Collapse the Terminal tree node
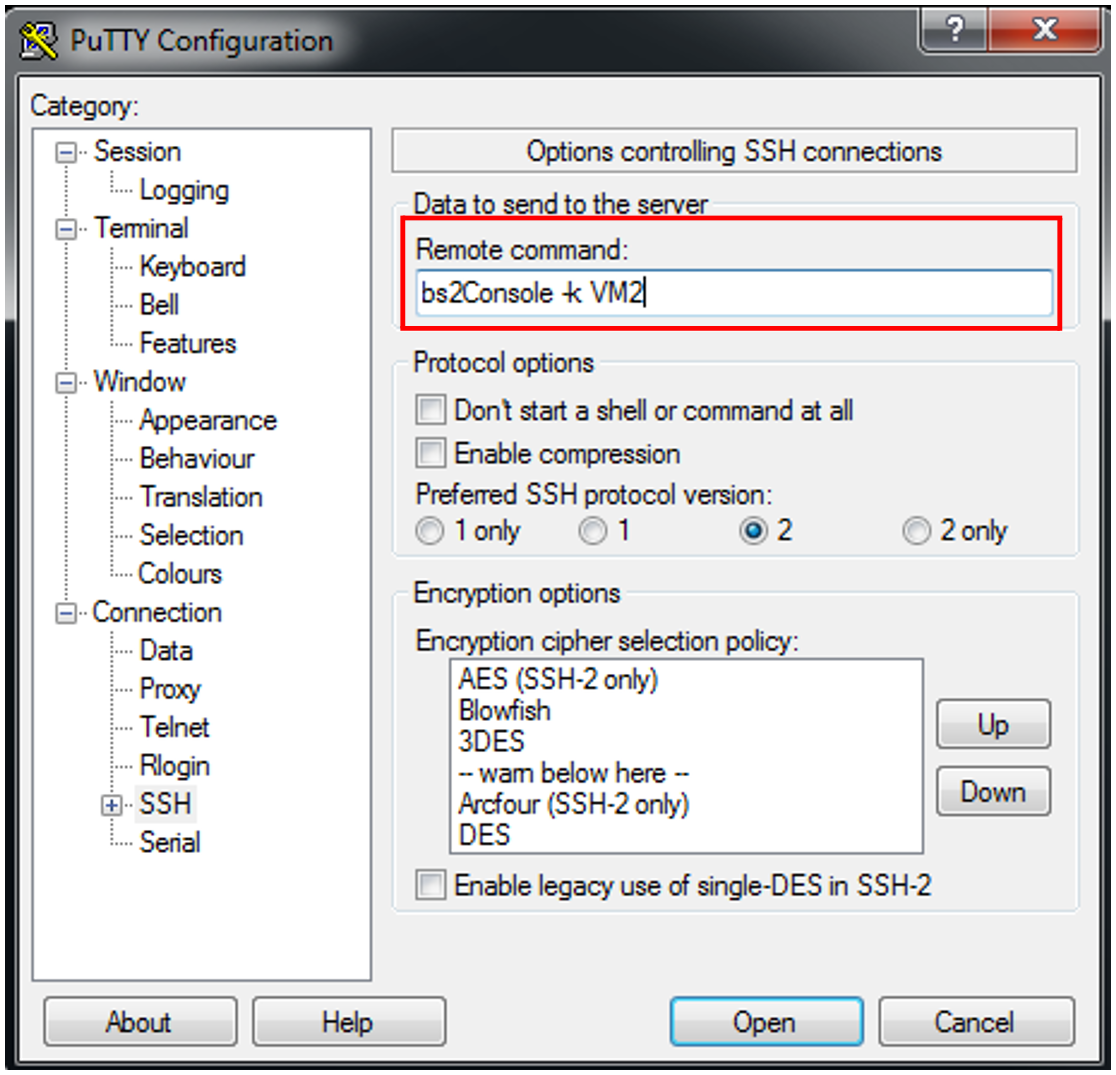This screenshot has height=1075, width=1116. pyautogui.click(x=66, y=229)
